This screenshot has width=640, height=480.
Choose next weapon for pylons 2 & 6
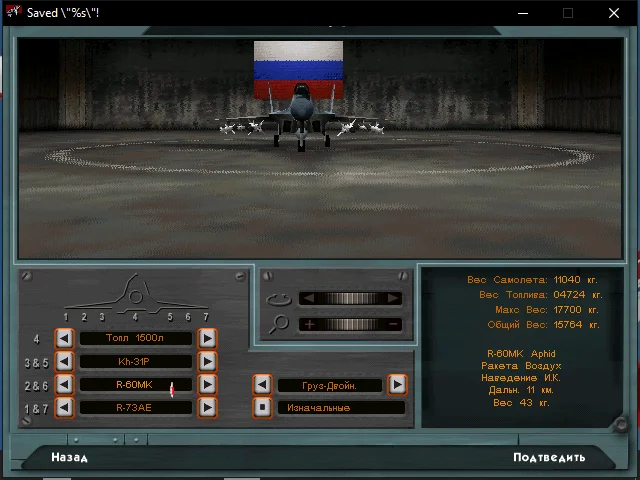(207, 384)
